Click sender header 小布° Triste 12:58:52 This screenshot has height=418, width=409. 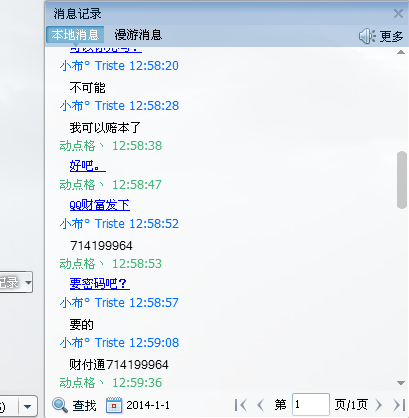click(x=119, y=224)
